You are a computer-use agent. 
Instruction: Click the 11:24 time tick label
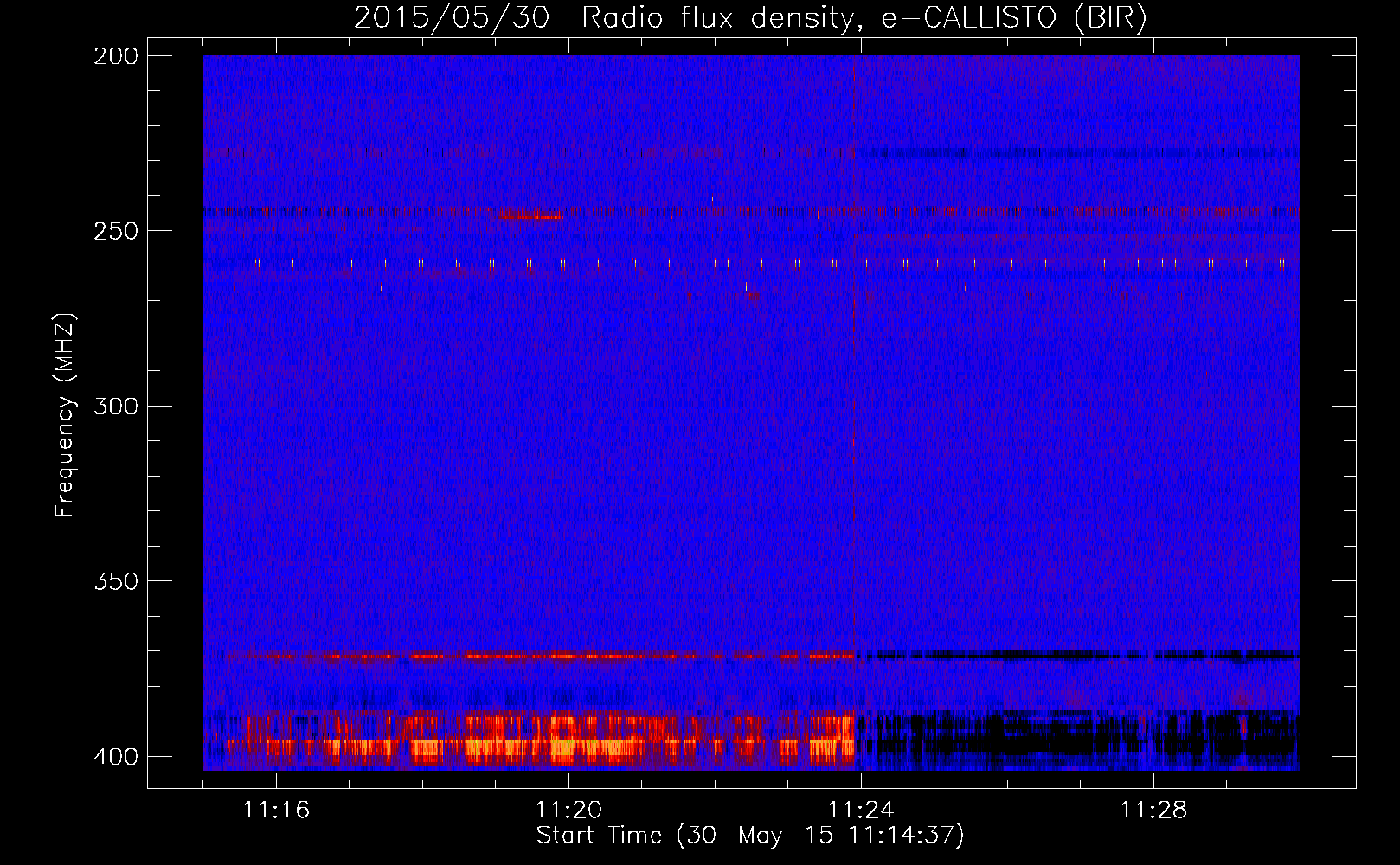(861, 811)
